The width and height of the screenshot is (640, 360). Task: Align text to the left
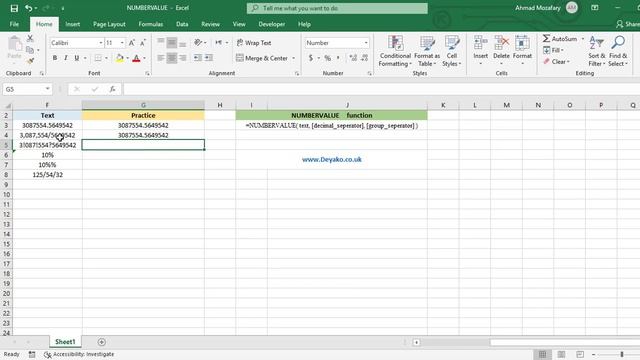pyautogui.click(x=161, y=58)
